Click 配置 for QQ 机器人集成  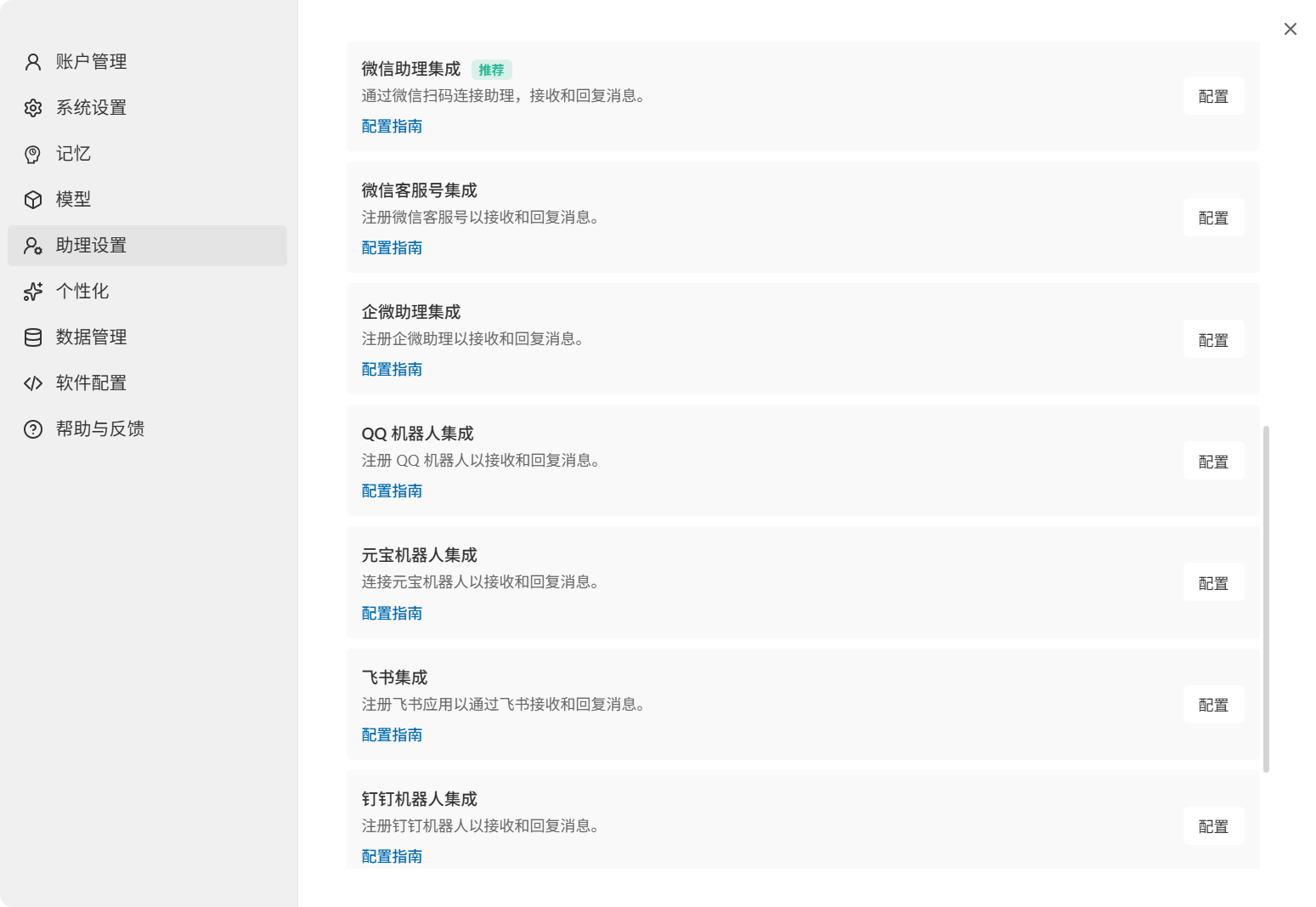pyautogui.click(x=1213, y=461)
